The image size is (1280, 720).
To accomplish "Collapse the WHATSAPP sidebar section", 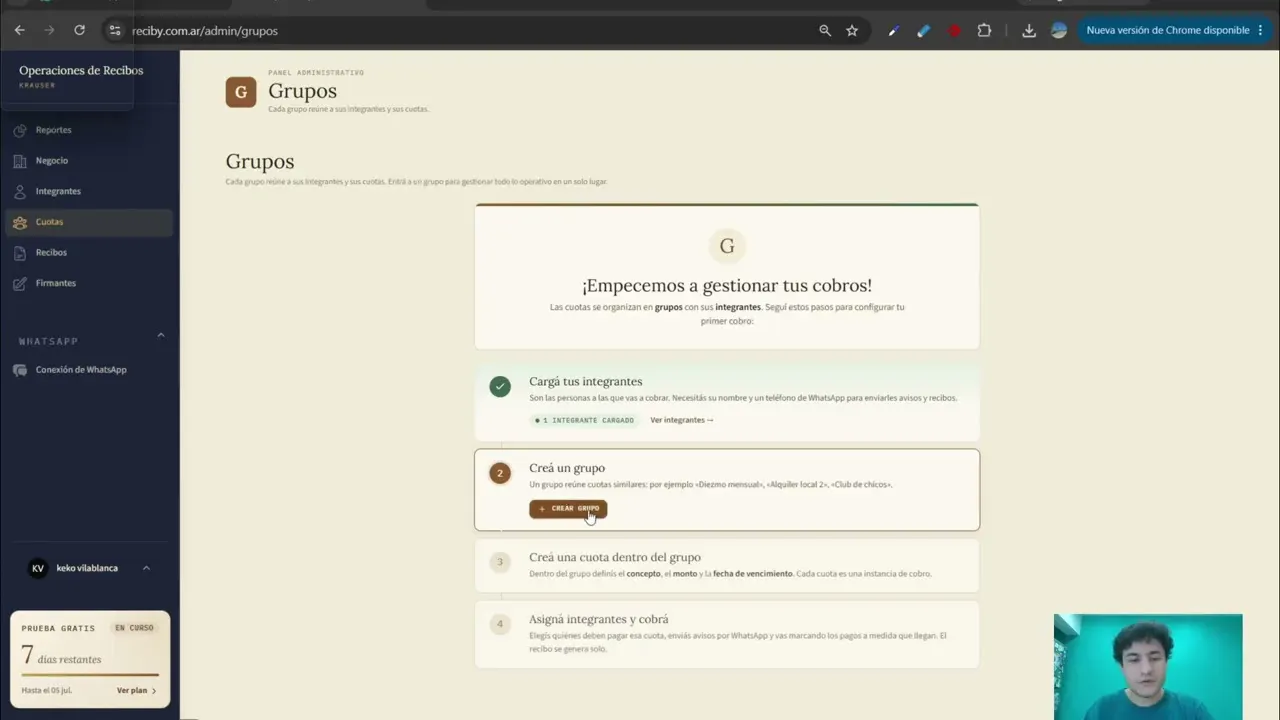I will coord(161,336).
